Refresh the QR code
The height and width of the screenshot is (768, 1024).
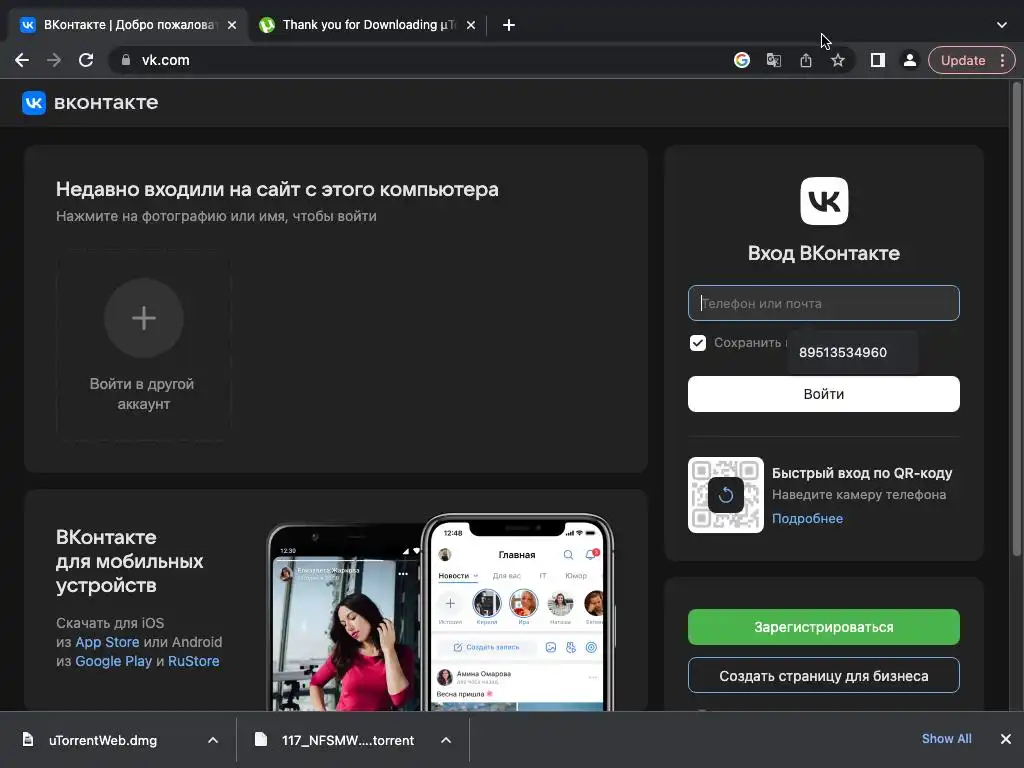[x=726, y=495]
